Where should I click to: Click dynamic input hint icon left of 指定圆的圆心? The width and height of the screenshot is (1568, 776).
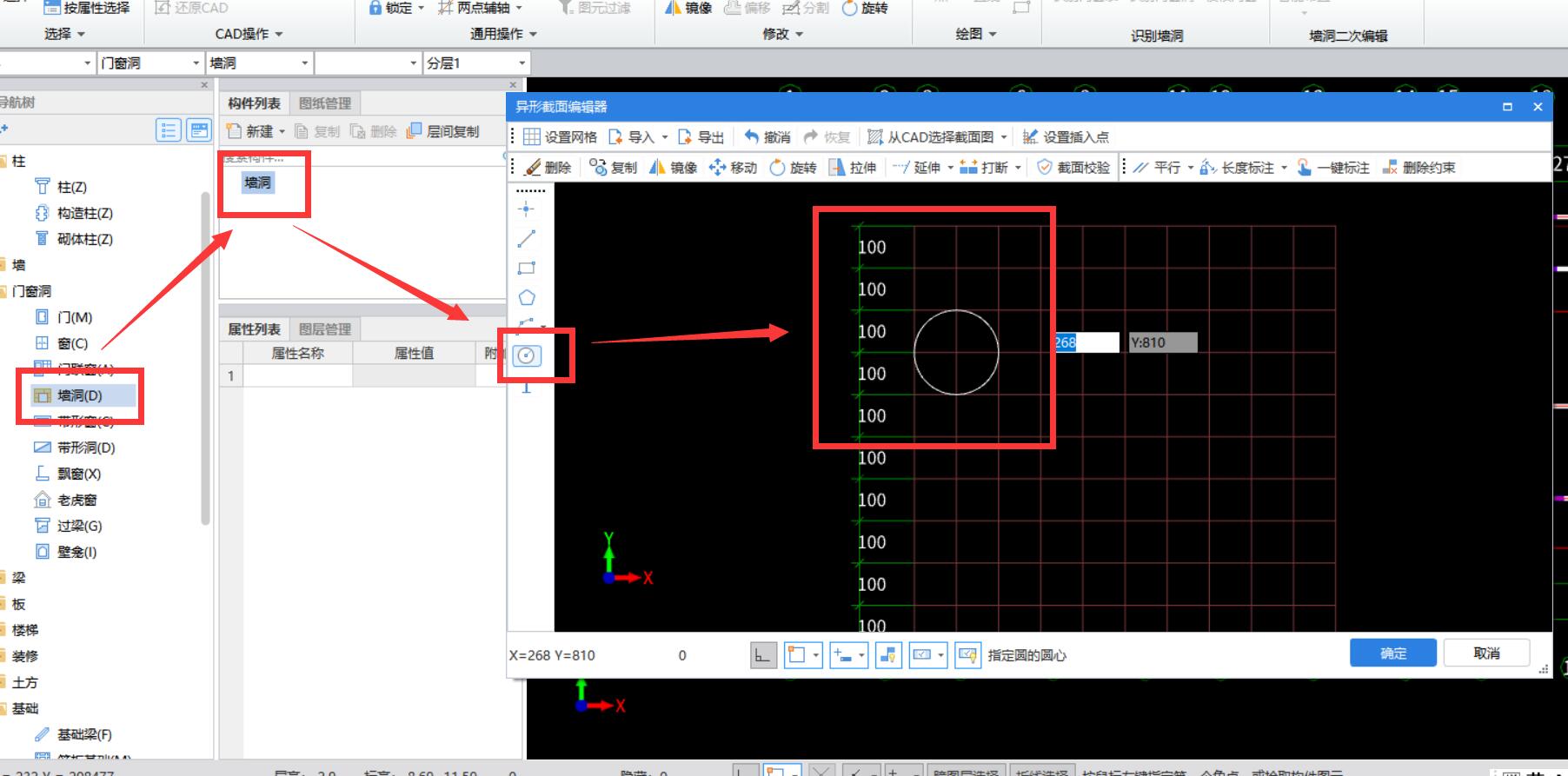tap(967, 655)
